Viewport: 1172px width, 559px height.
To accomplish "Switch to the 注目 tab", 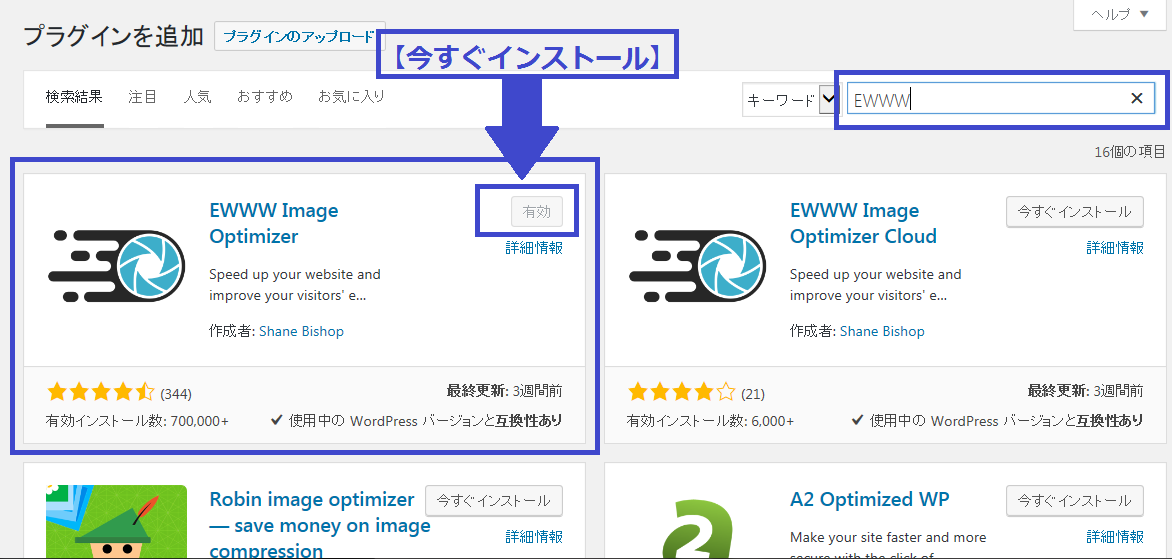I will (143, 97).
